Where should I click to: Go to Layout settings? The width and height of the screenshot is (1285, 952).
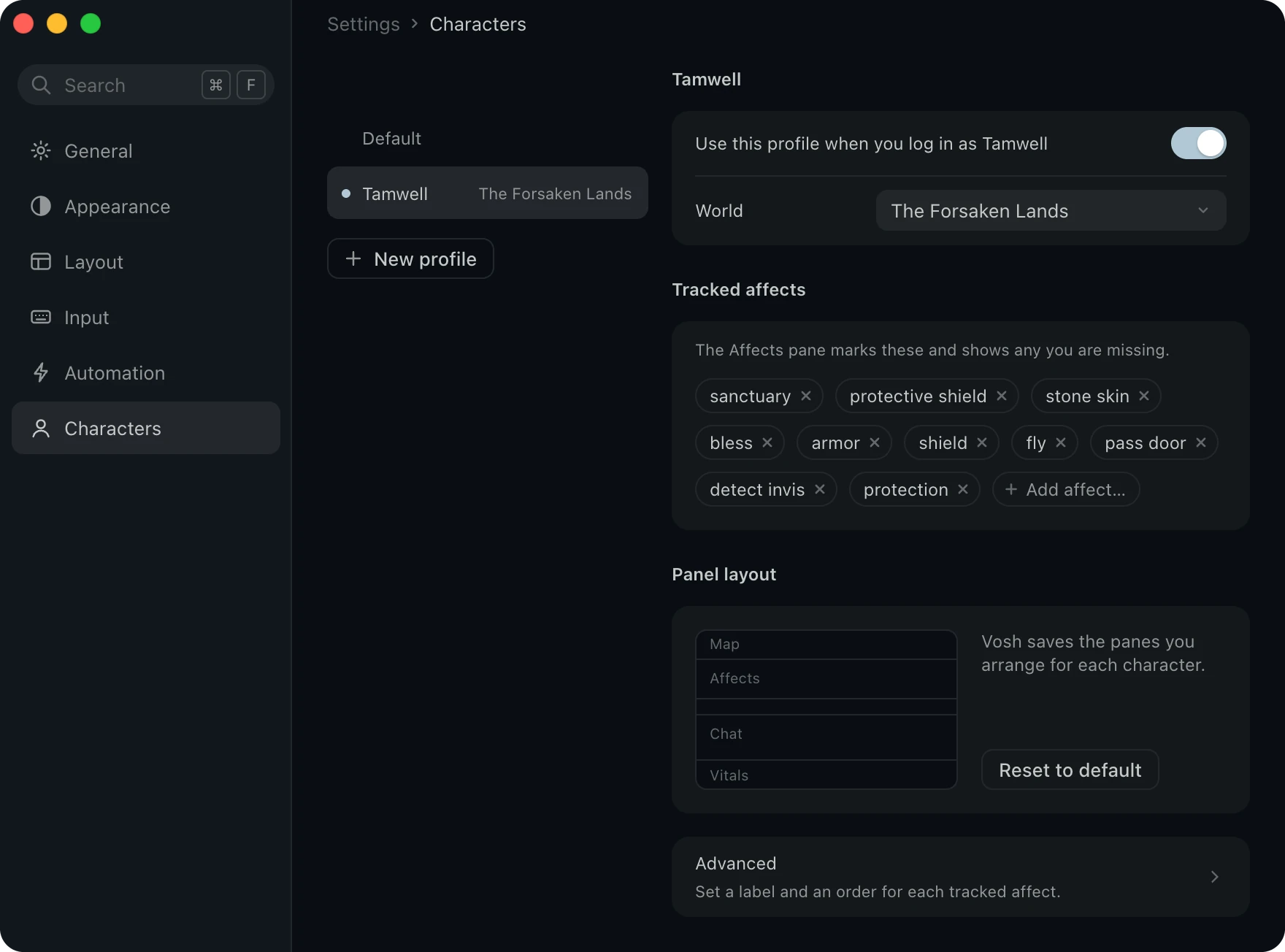146,262
